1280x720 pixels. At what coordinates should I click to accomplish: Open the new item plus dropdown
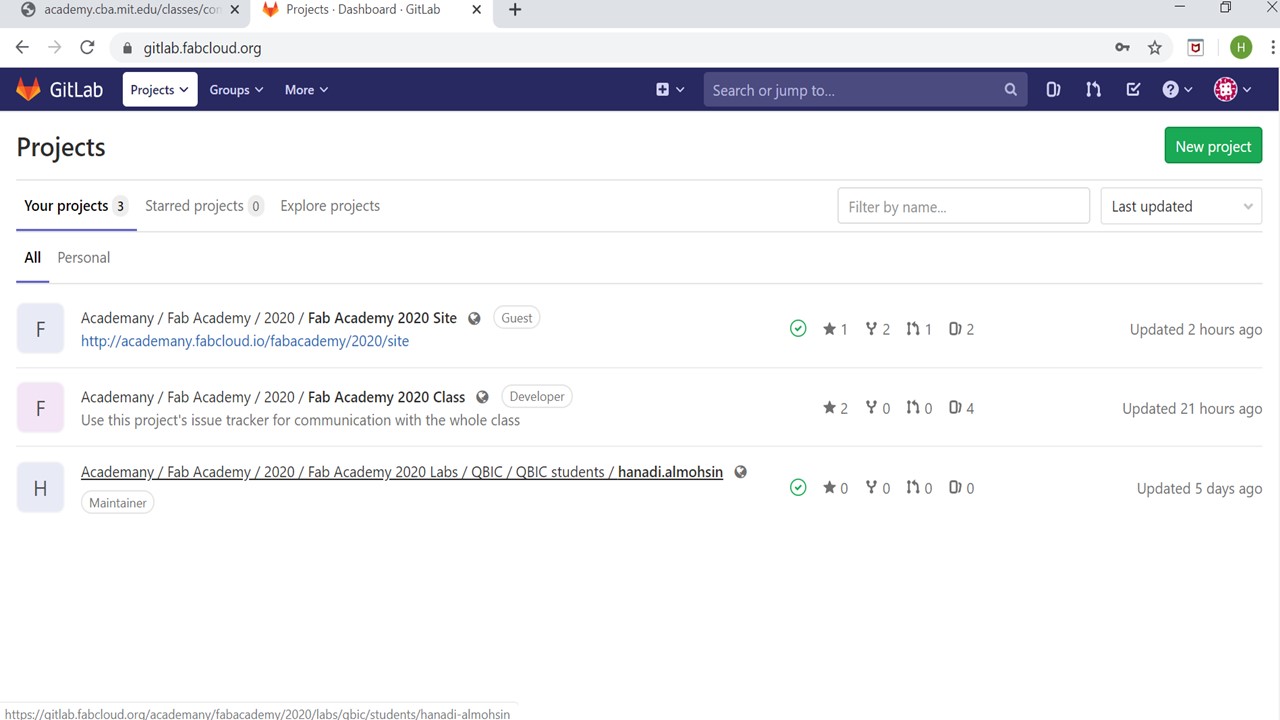[670, 90]
